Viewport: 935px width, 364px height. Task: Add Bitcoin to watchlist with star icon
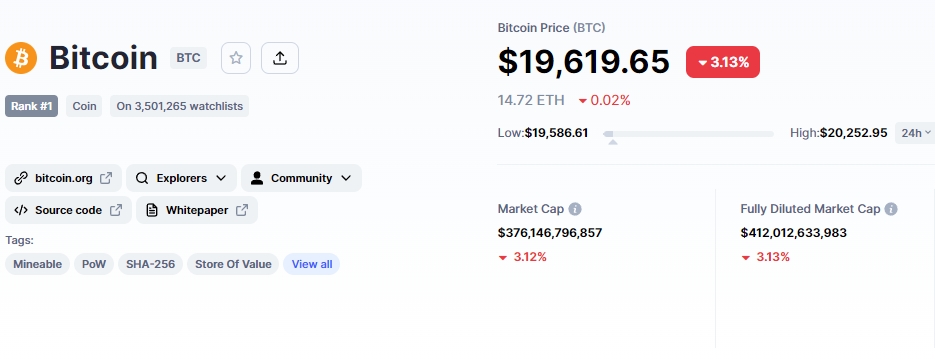click(x=236, y=58)
